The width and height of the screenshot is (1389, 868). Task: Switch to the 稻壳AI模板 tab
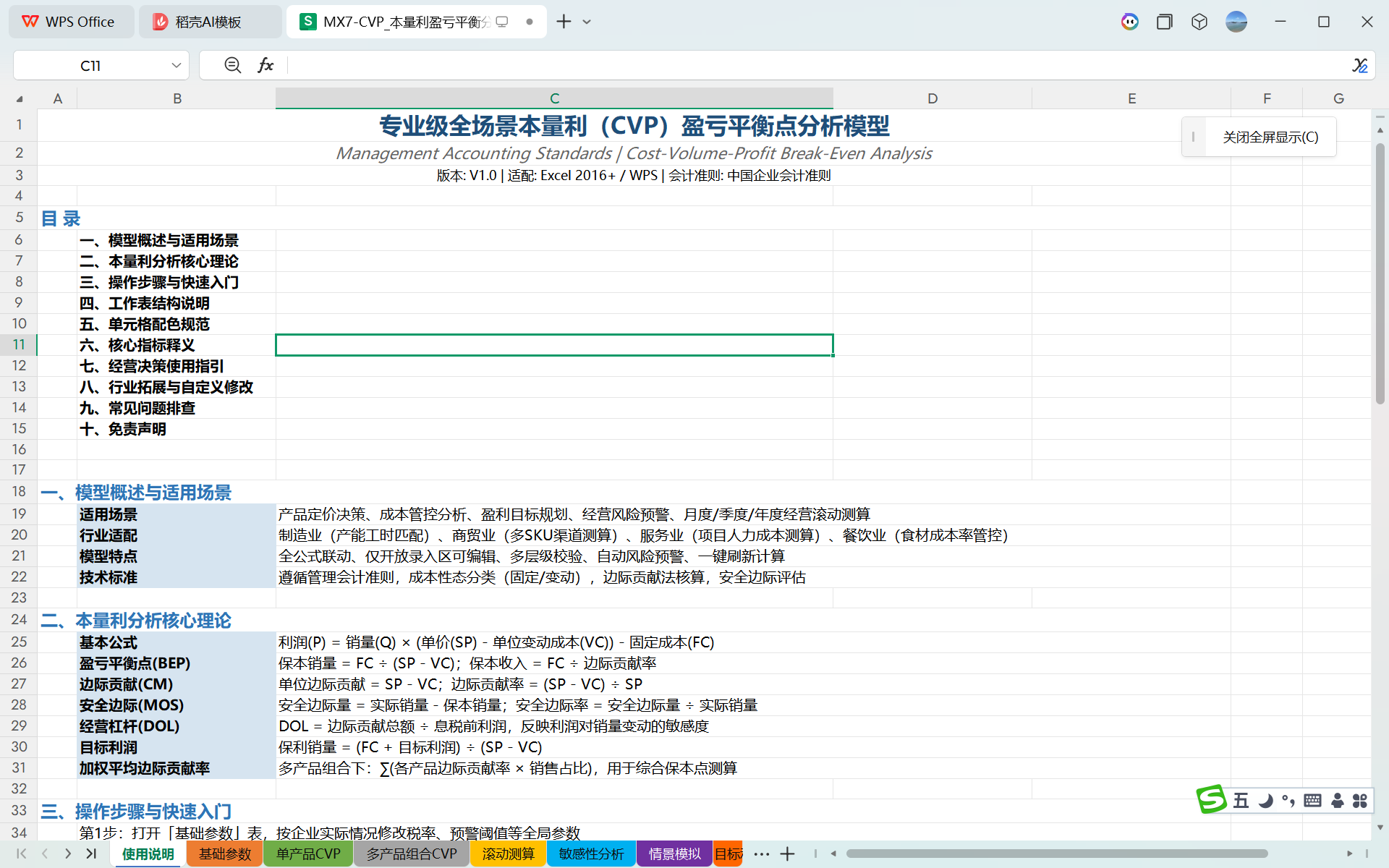point(210,22)
